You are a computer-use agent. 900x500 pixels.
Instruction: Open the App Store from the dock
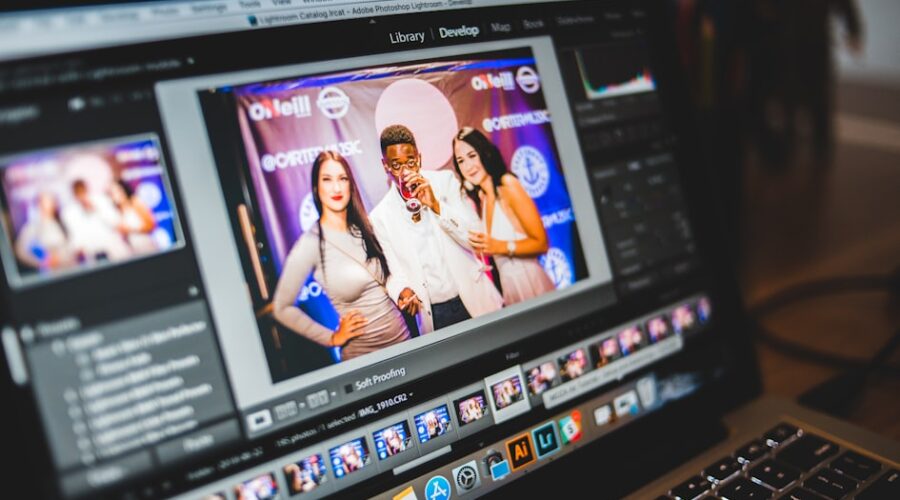click(437, 489)
